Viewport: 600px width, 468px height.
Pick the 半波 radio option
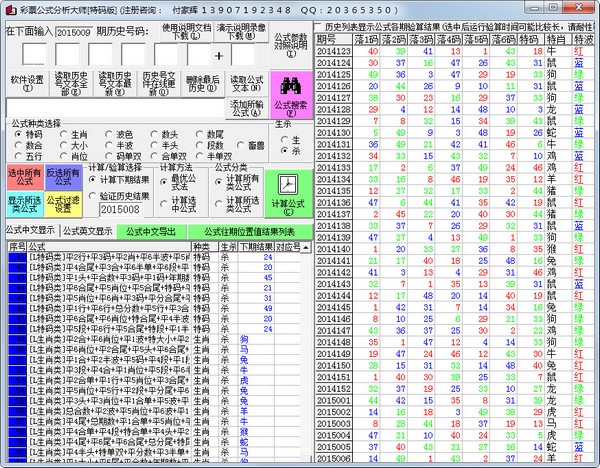tap(109, 145)
